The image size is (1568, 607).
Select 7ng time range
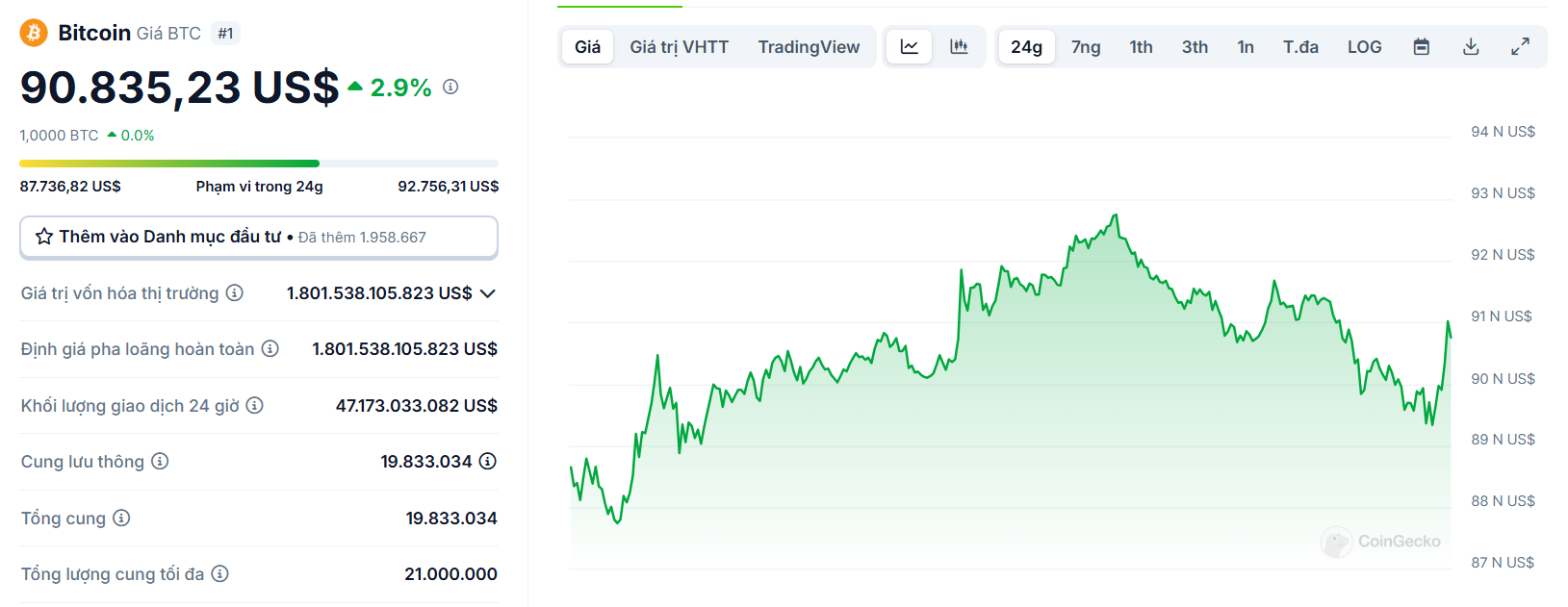pyautogui.click(x=1086, y=46)
